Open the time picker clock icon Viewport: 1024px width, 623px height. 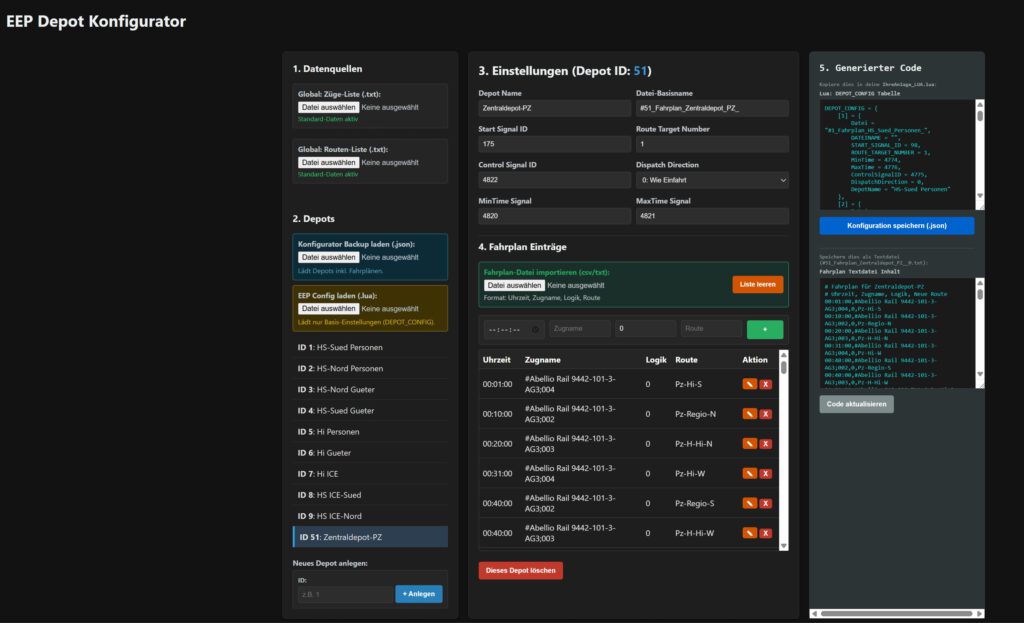tap(535, 330)
